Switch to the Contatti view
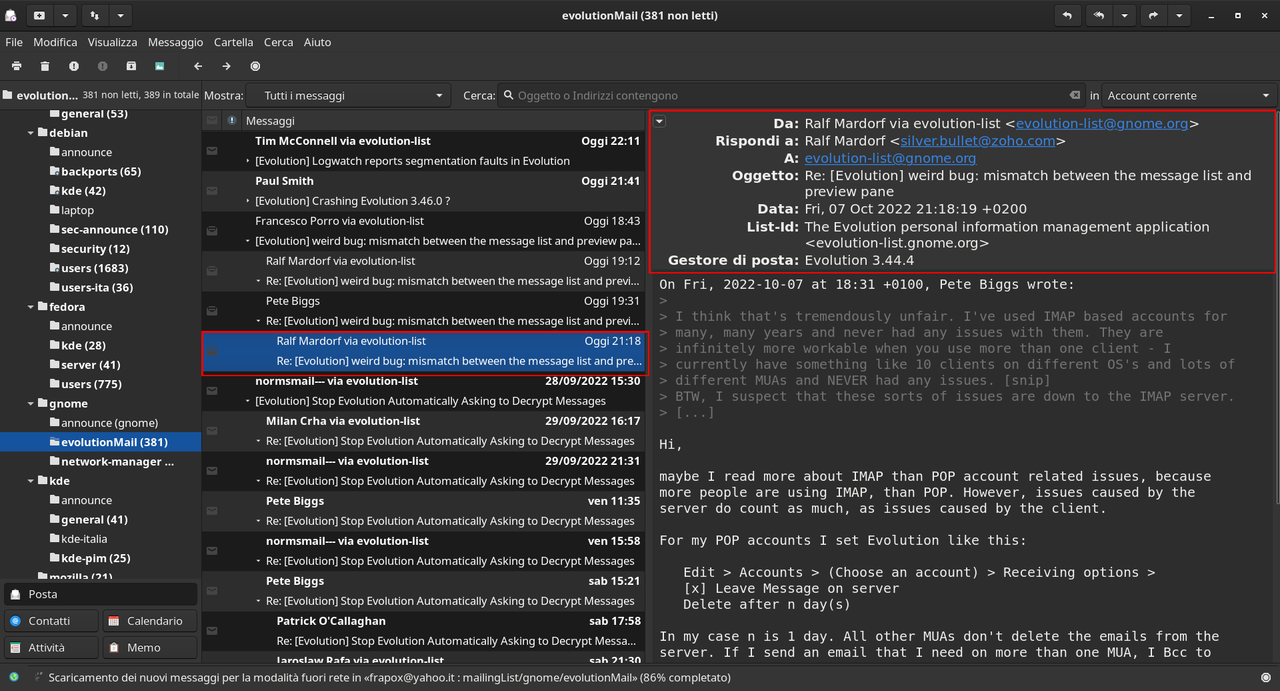 point(50,621)
